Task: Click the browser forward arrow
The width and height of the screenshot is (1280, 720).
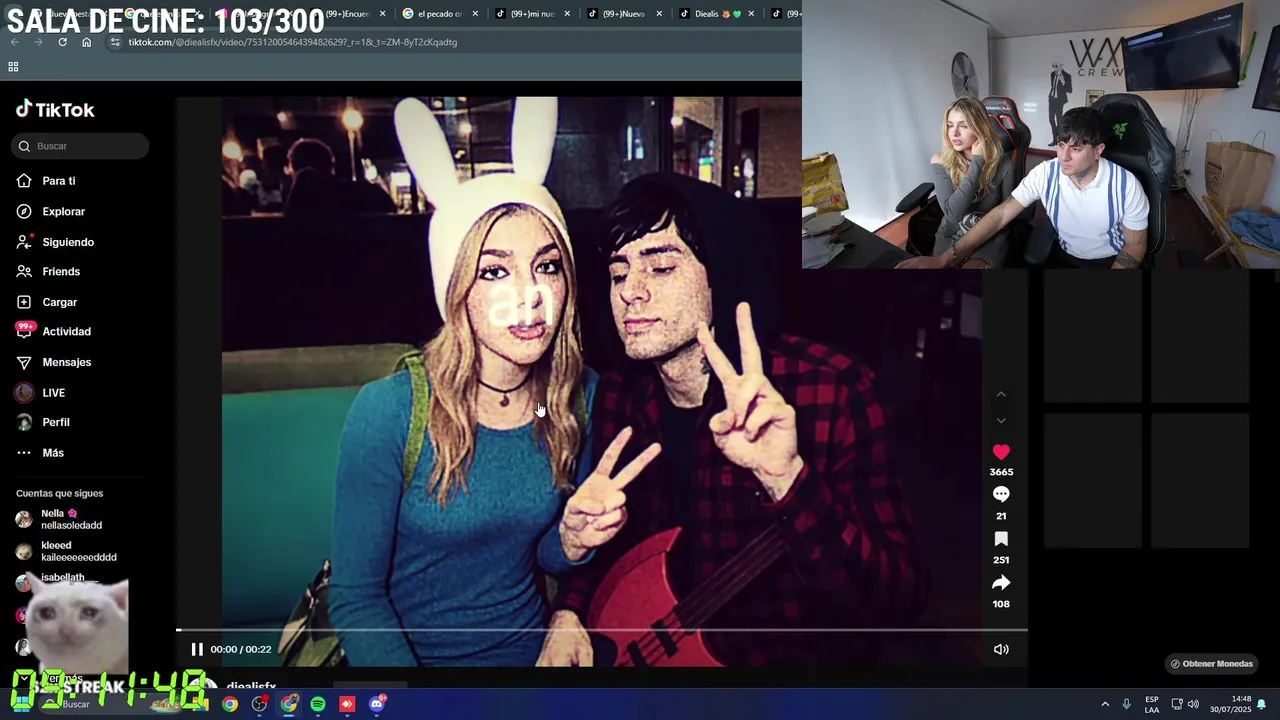Action: [38, 42]
